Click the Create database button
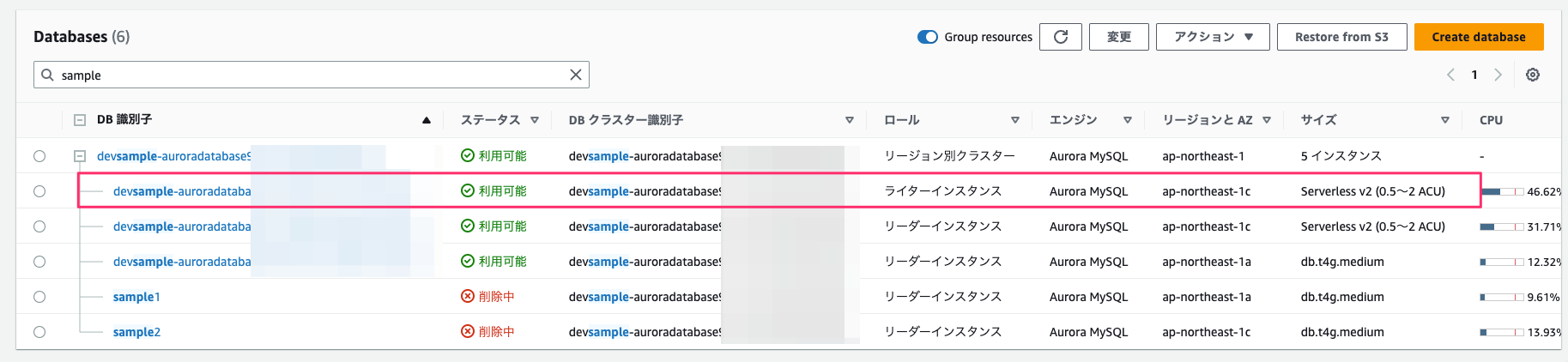The image size is (1568, 362). (1479, 37)
